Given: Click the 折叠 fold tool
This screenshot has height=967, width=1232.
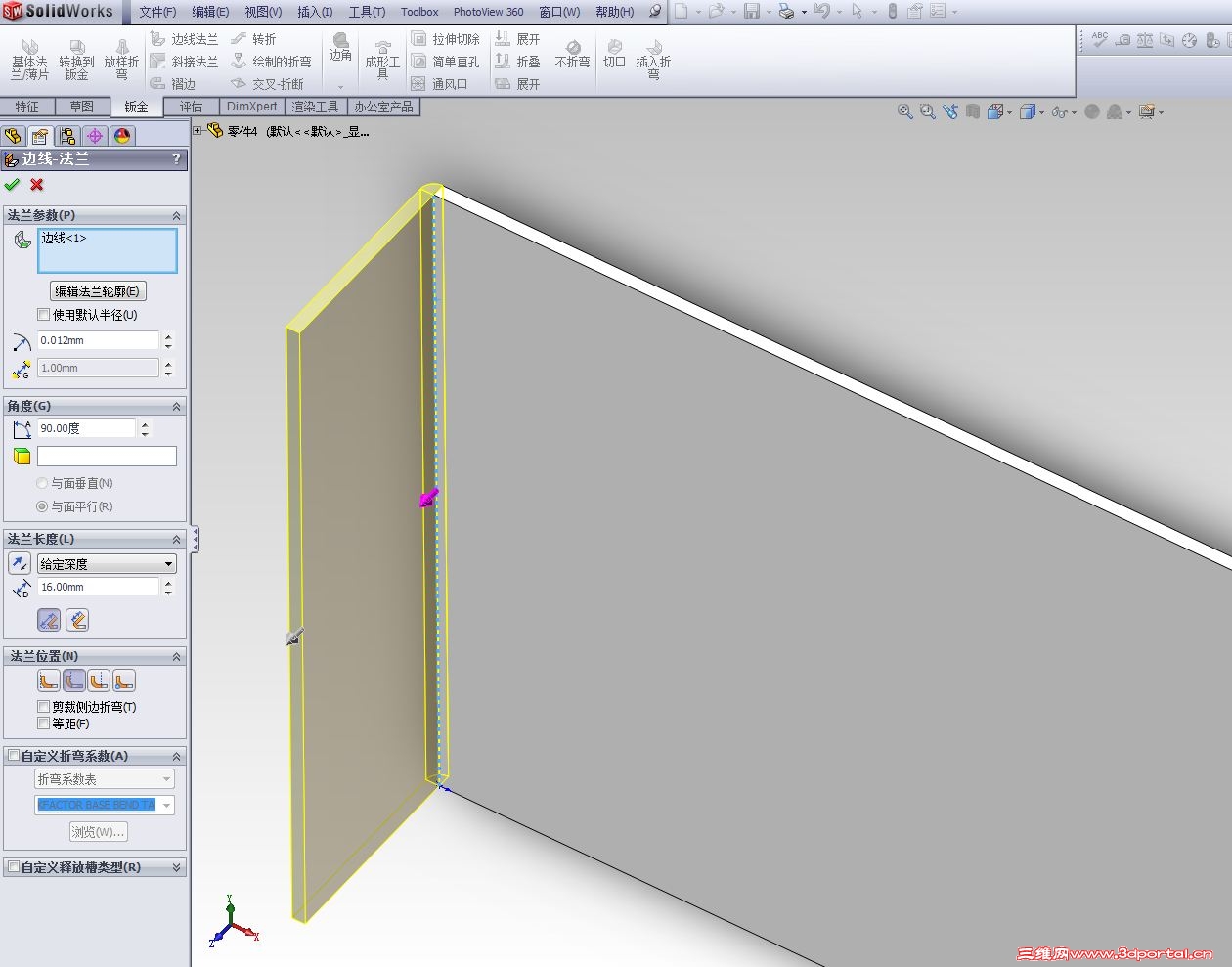Looking at the screenshot, I should [x=517, y=62].
